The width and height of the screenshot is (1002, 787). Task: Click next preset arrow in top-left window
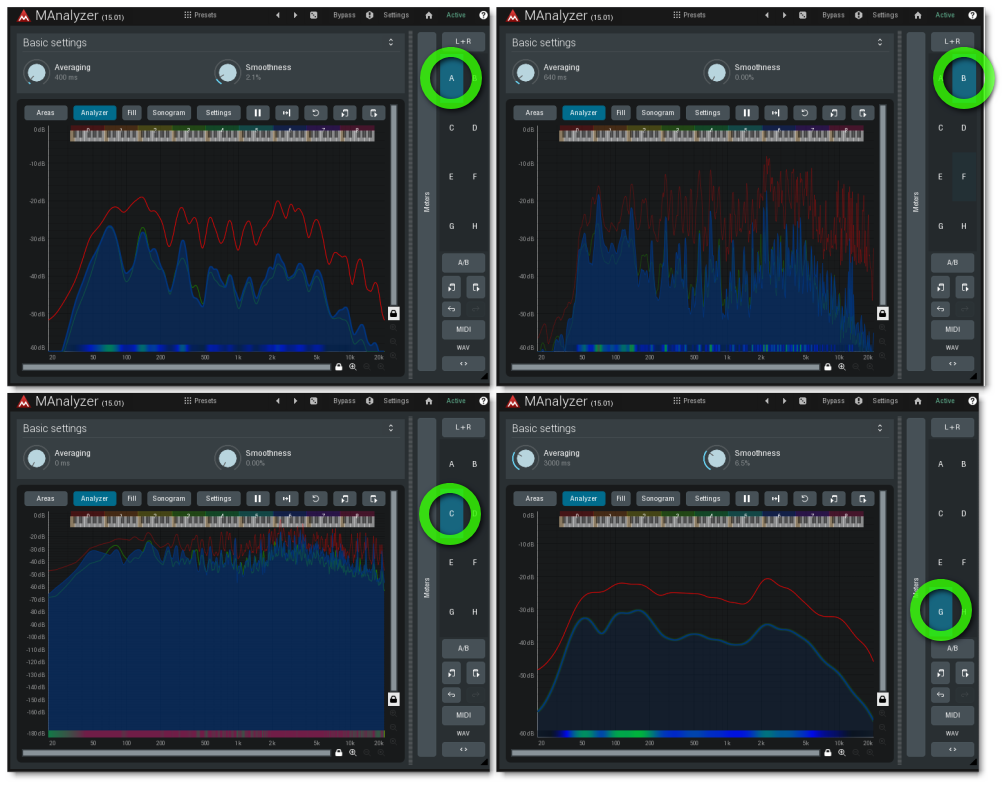click(x=295, y=15)
